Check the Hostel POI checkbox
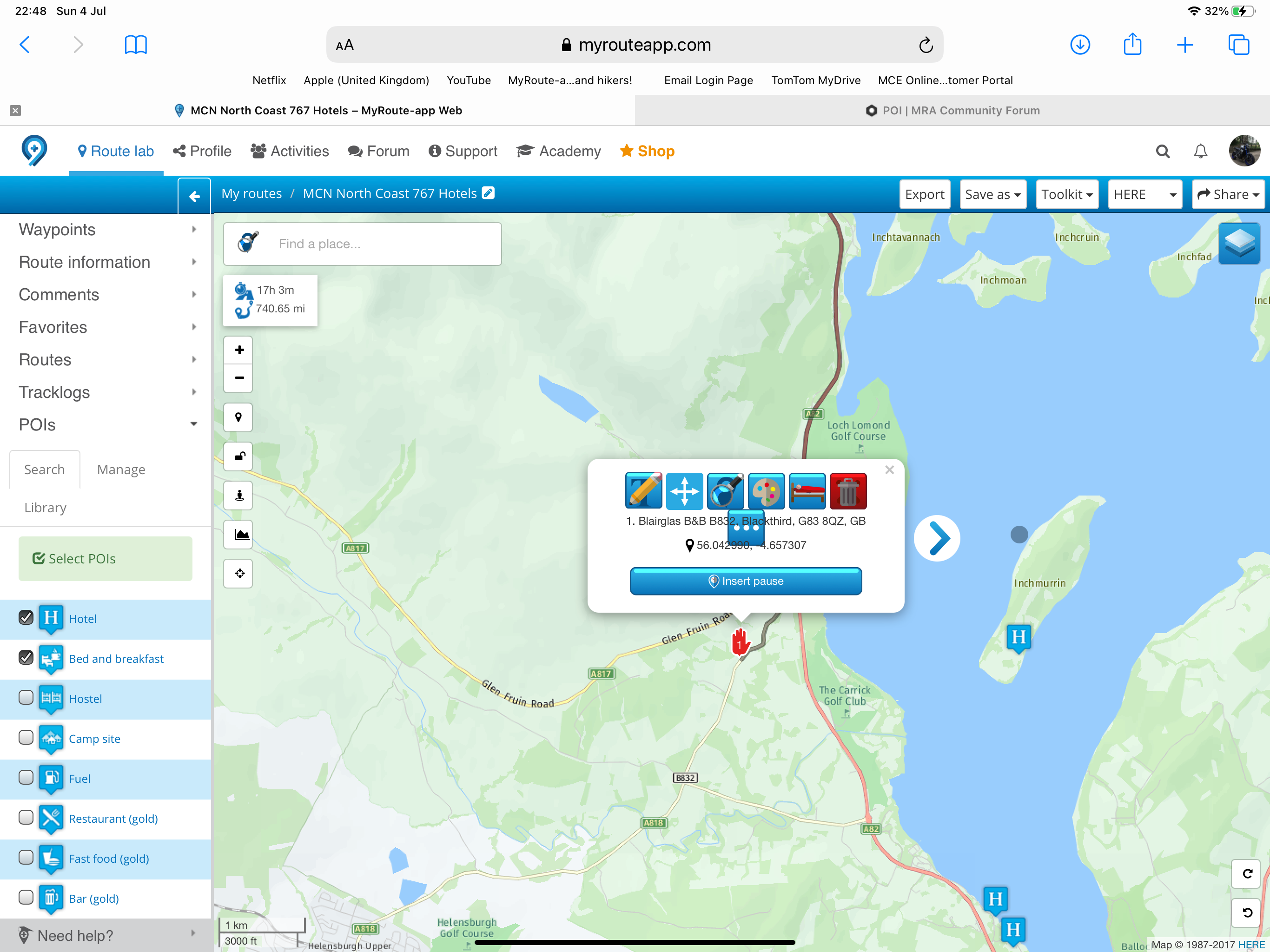This screenshot has width=1270, height=952. (x=26, y=698)
